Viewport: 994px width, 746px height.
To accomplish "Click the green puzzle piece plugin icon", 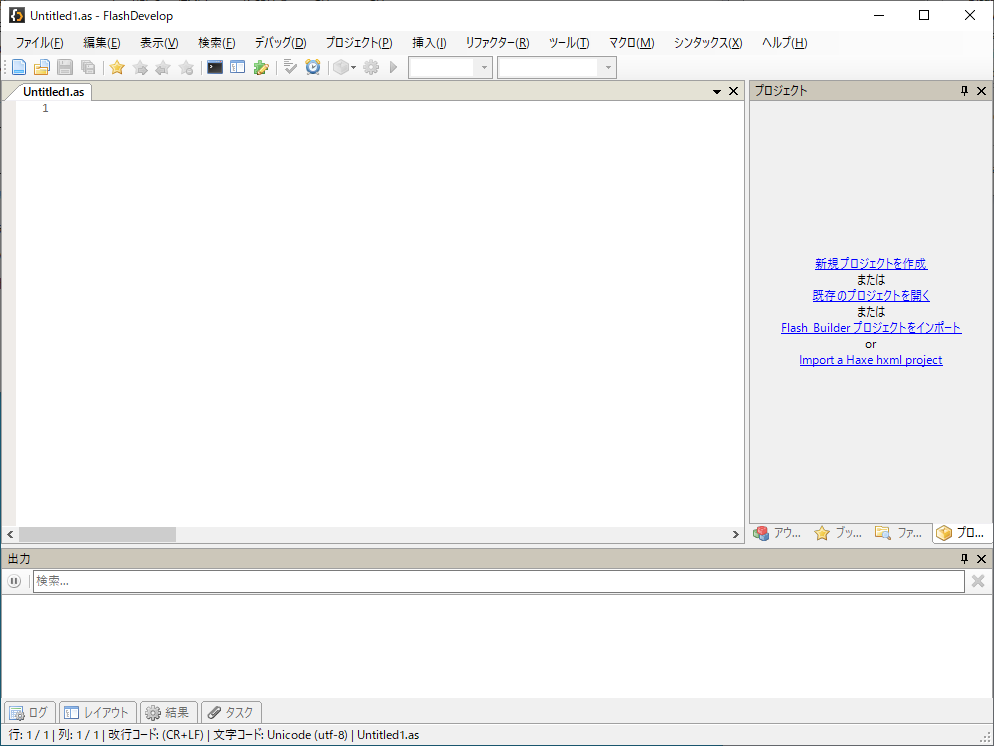I will (261, 67).
